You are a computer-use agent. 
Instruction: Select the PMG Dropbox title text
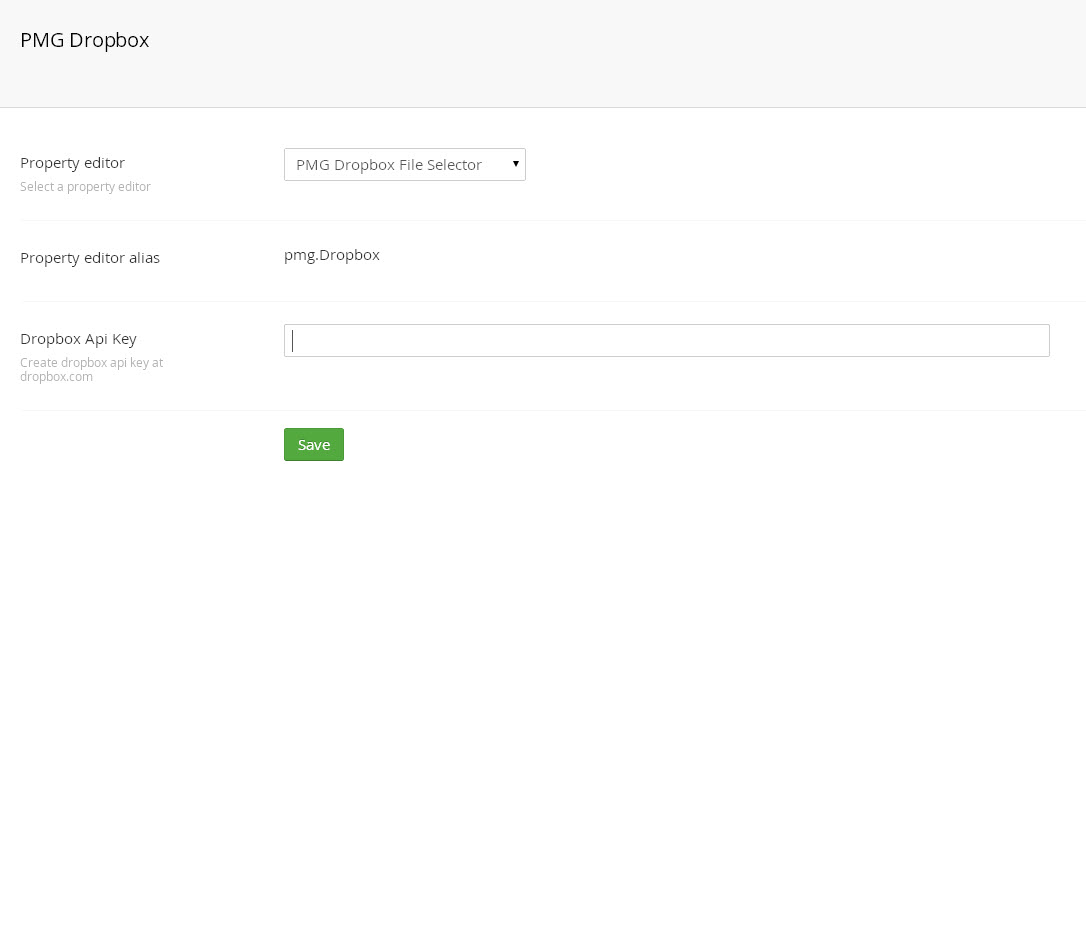tap(84, 40)
